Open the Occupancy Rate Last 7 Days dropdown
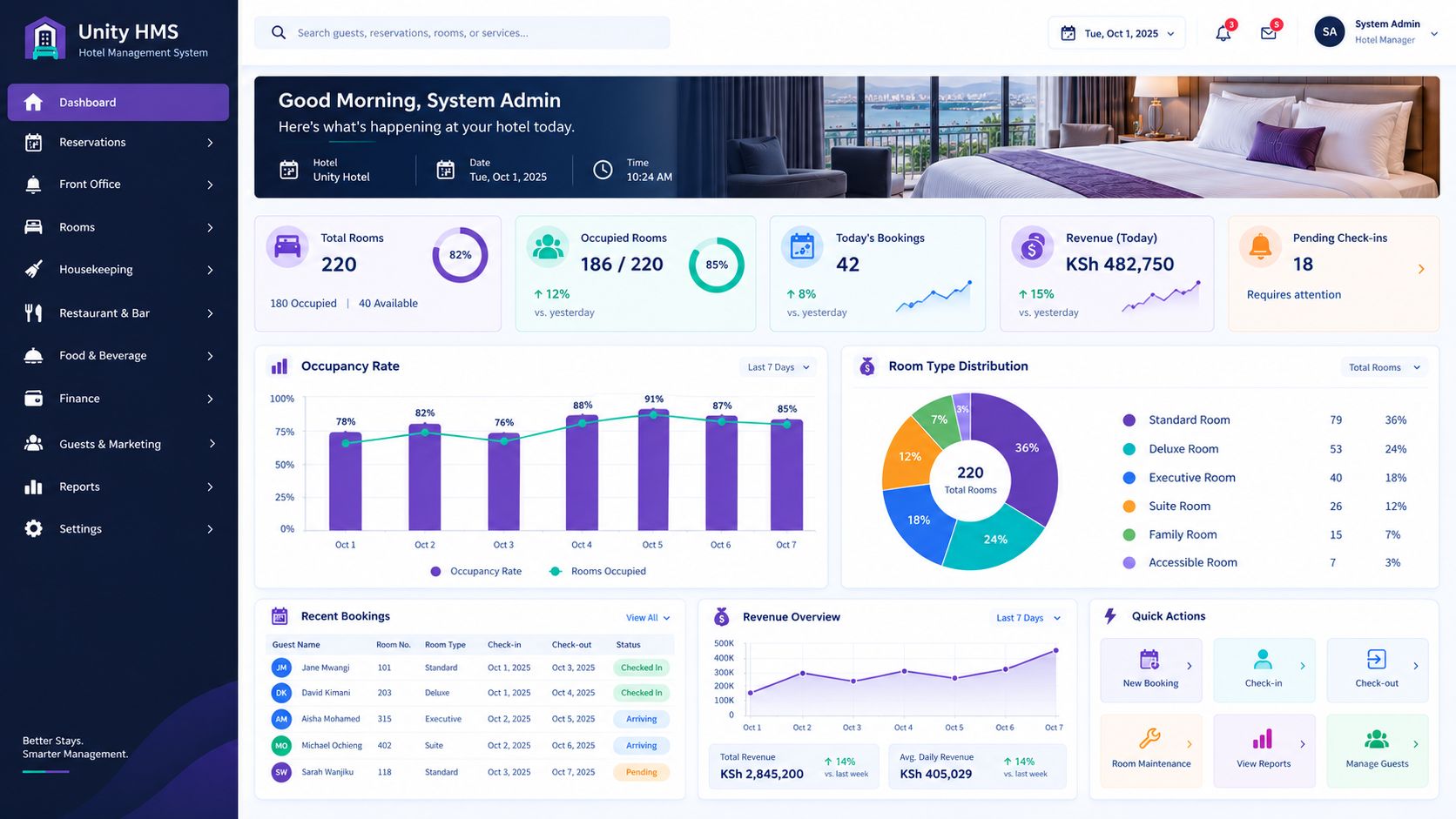The image size is (1456, 819). pos(779,367)
